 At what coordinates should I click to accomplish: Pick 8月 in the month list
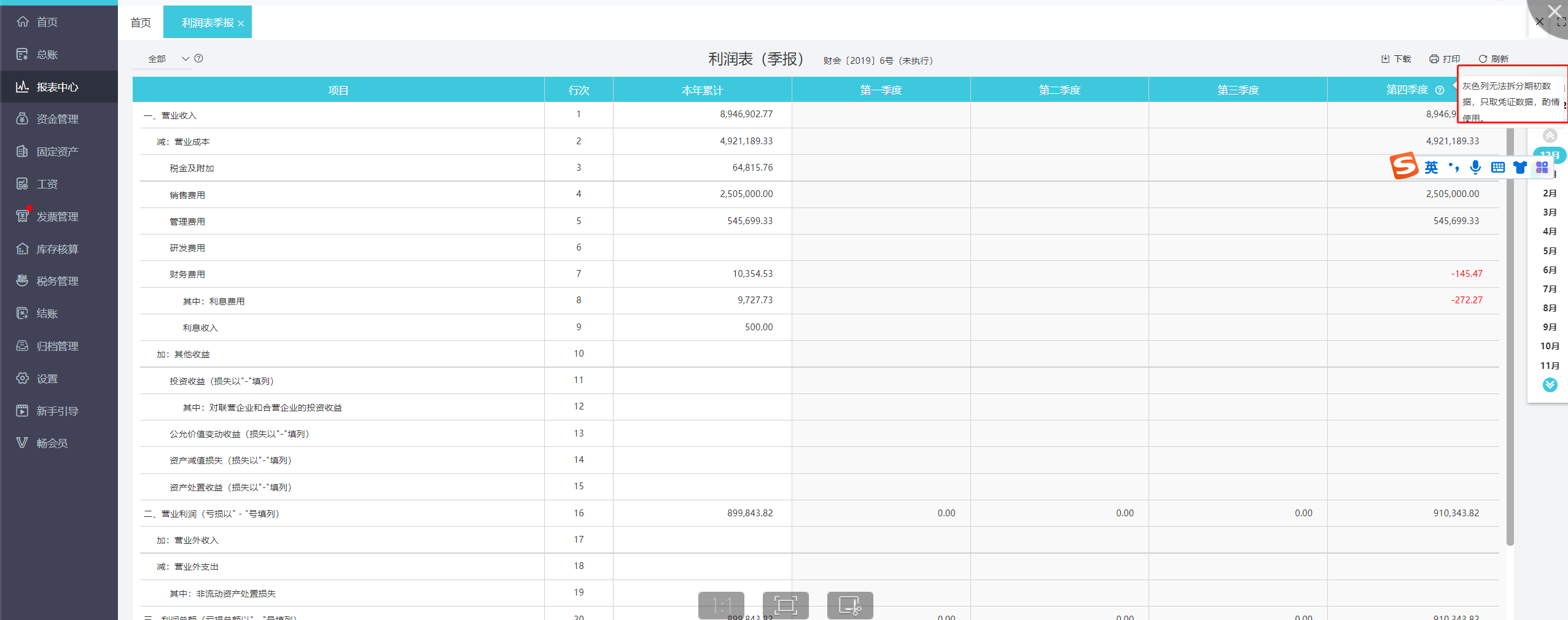pos(1550,308)
